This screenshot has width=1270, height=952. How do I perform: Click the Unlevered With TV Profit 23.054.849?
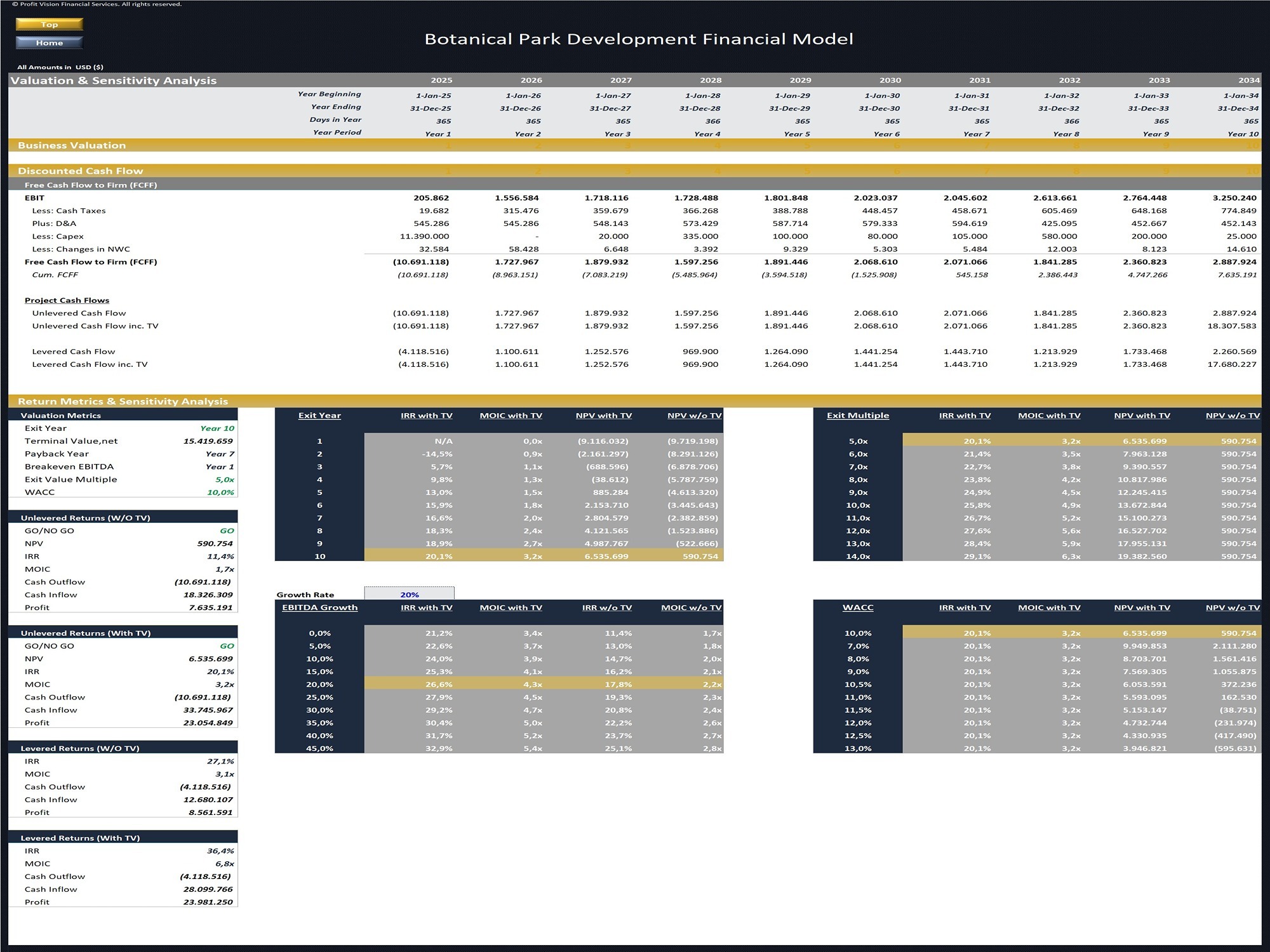click(x=208, y=723)
